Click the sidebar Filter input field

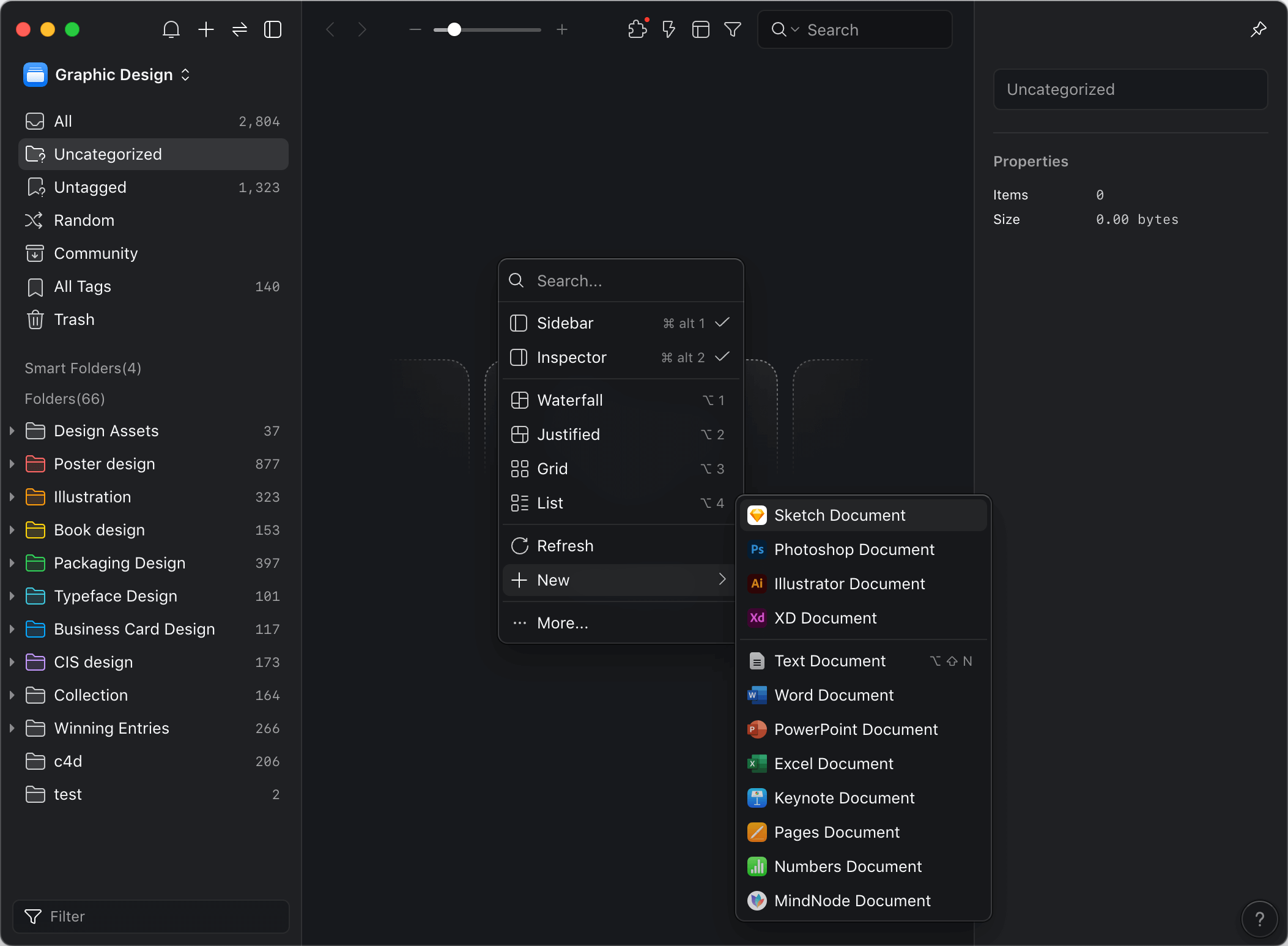150,916
